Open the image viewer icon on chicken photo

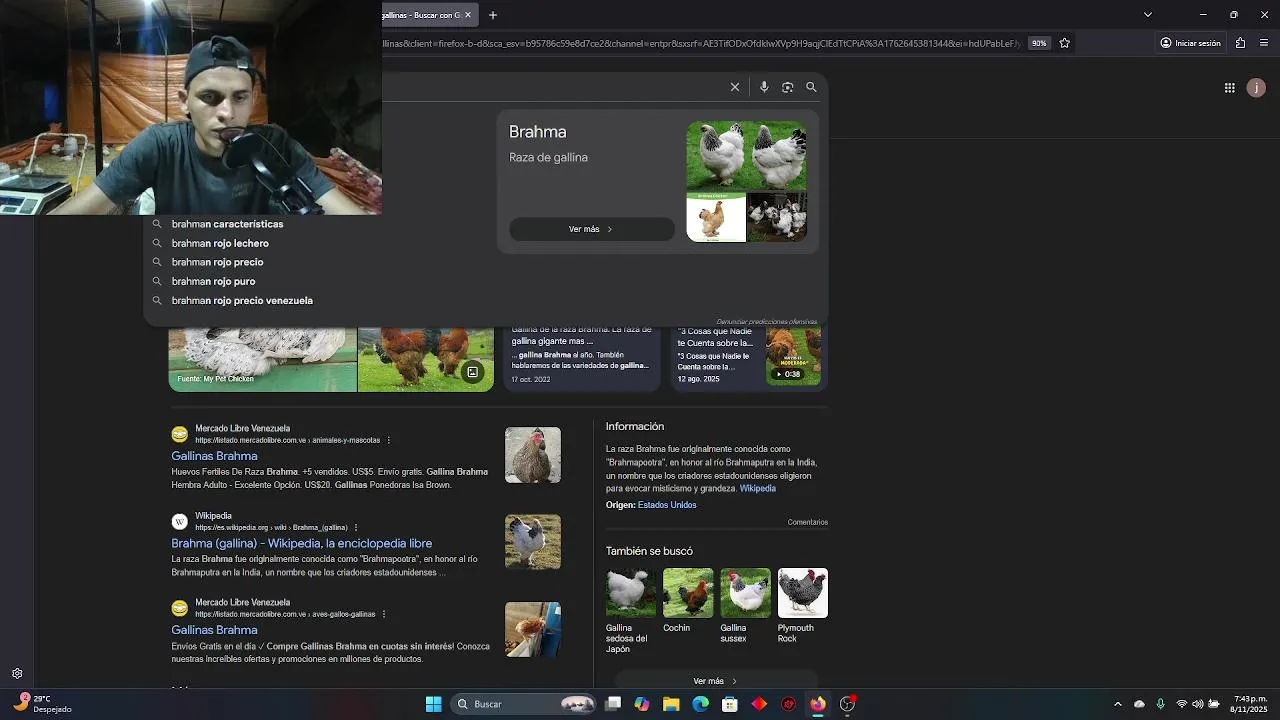[x=473, y=372]
